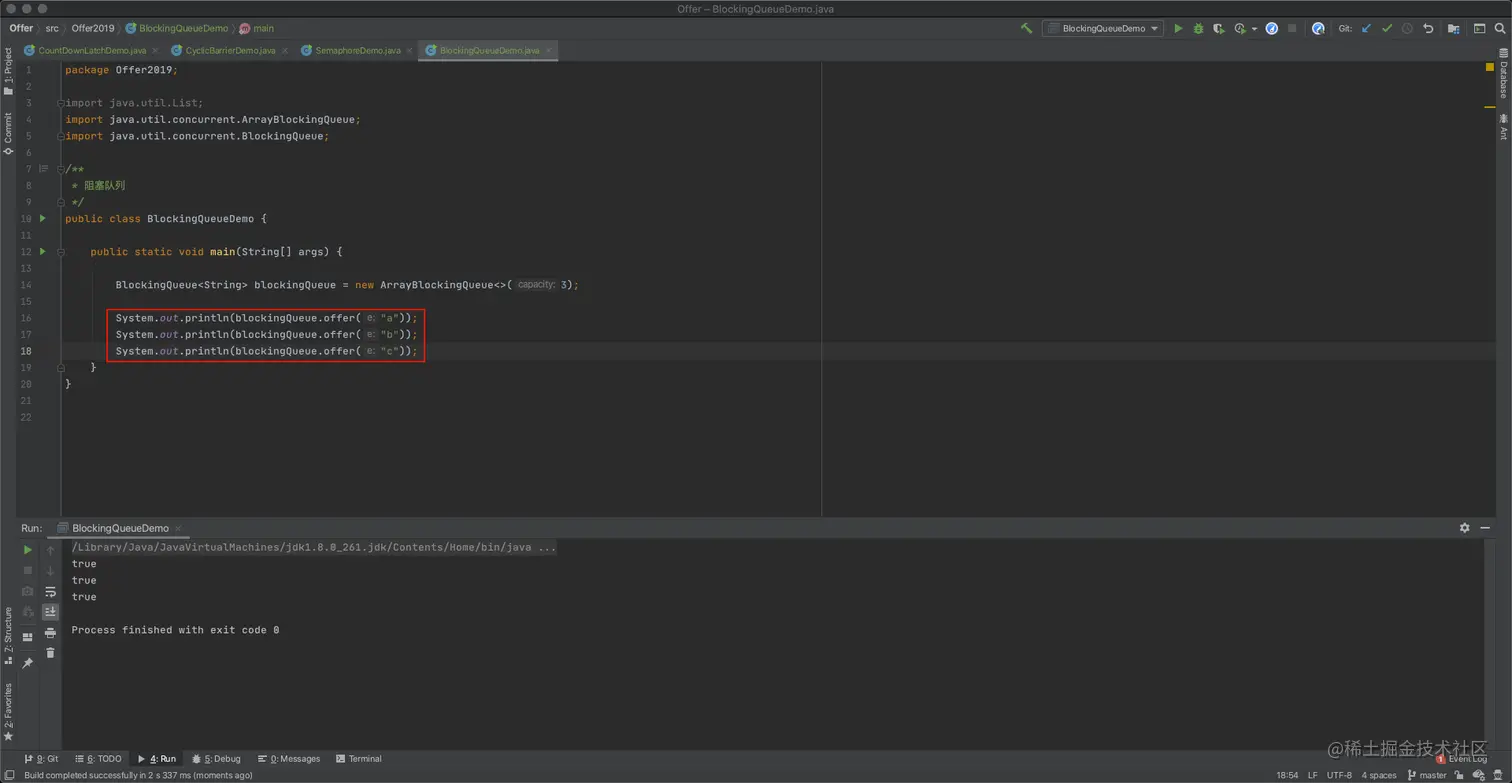This screenshot has height=783, width=1512.
Task: Open the profiler run options dropdown arrow
Action: [x=1254, y=29]
